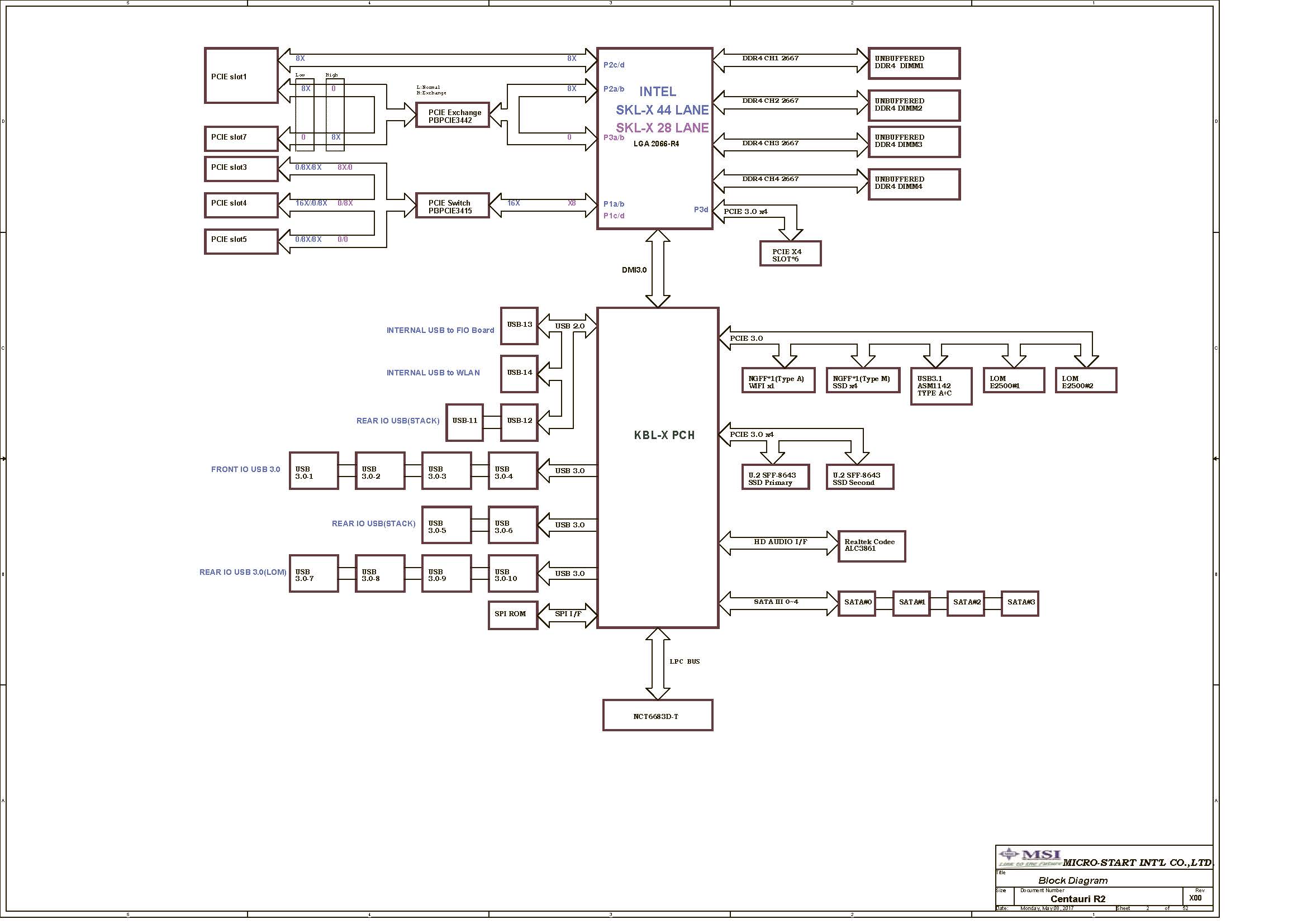Select the INTERNAL USB to WLAN label
Screen dimensions: 1307x924
coord(433,373)
